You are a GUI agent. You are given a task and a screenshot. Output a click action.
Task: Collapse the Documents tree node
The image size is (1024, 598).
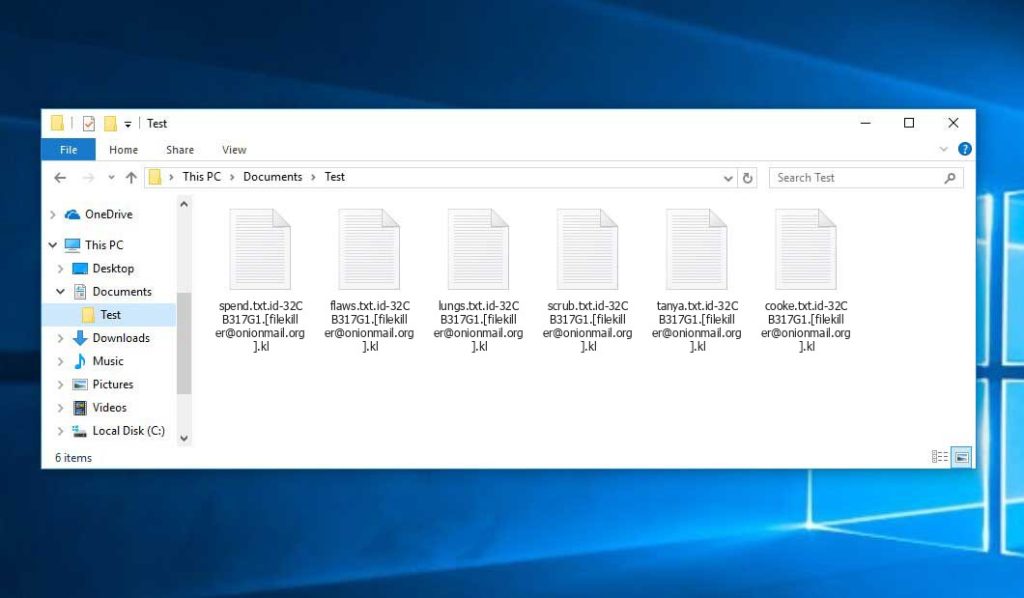click(62, 291)
